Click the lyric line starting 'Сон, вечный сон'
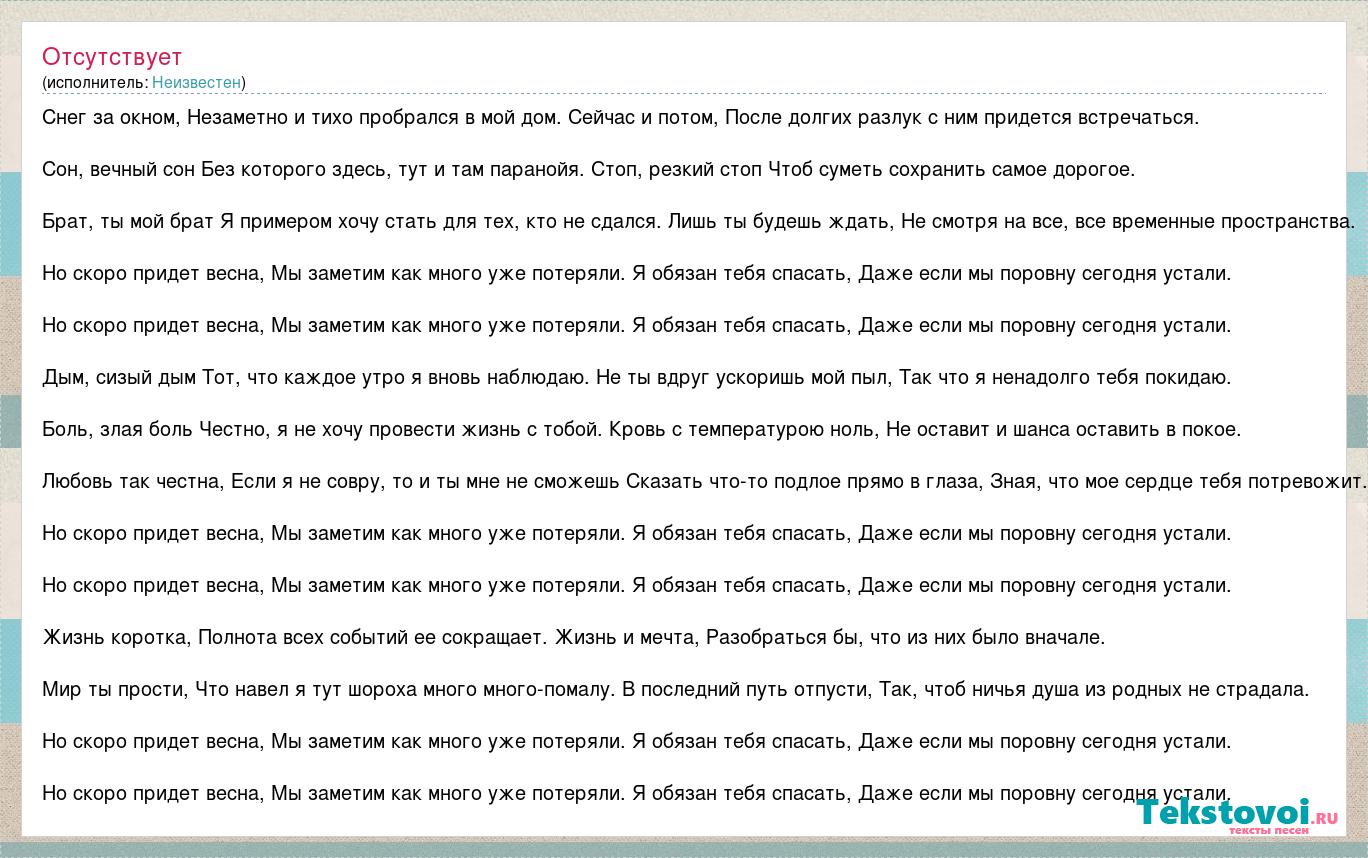1368x858 pixels. [589, 169]
